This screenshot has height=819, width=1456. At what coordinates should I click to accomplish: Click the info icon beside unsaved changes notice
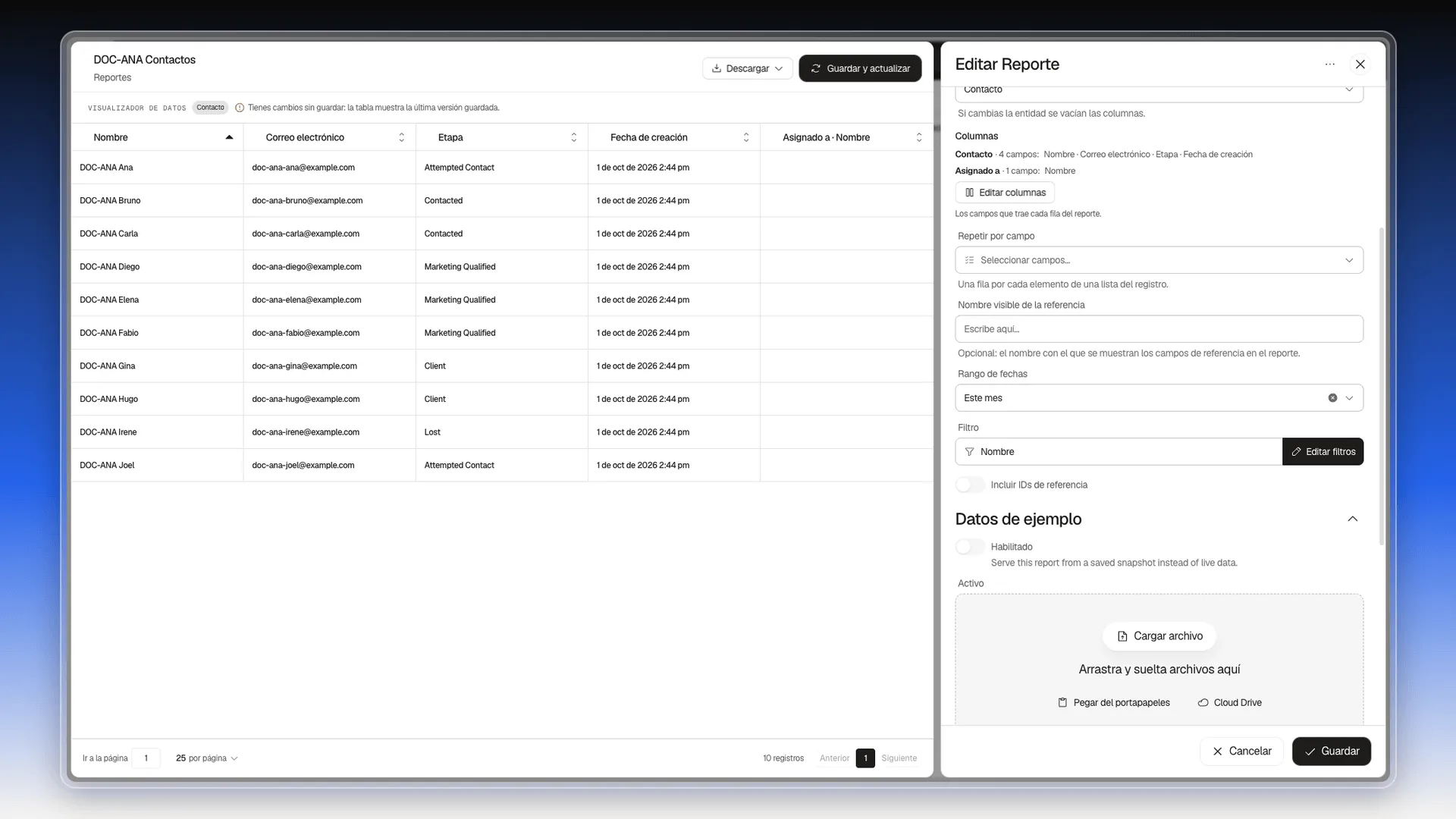coord(240,108)
